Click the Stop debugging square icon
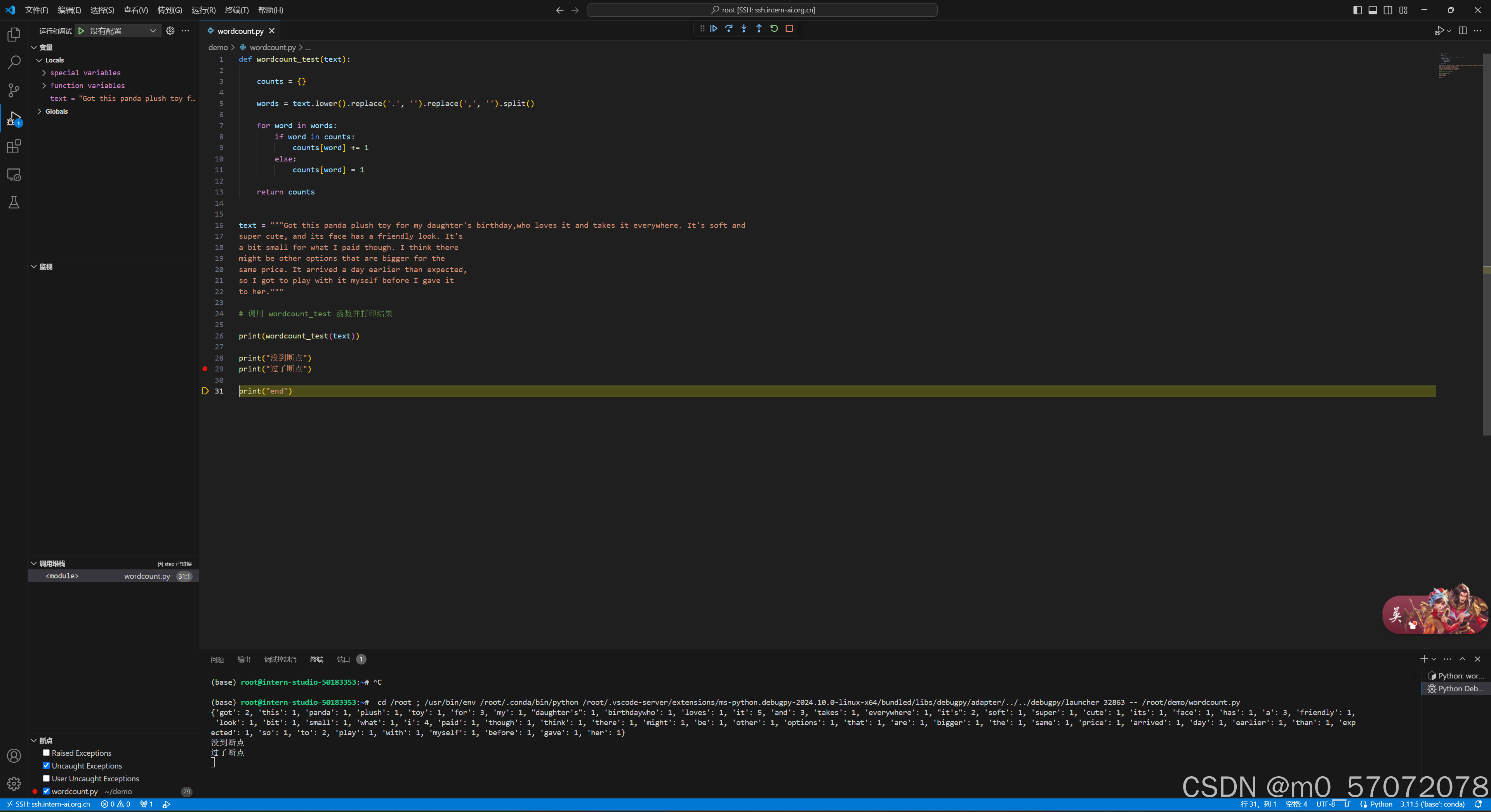This screenshot has height=812, width=1491. (x=789, y=28)
